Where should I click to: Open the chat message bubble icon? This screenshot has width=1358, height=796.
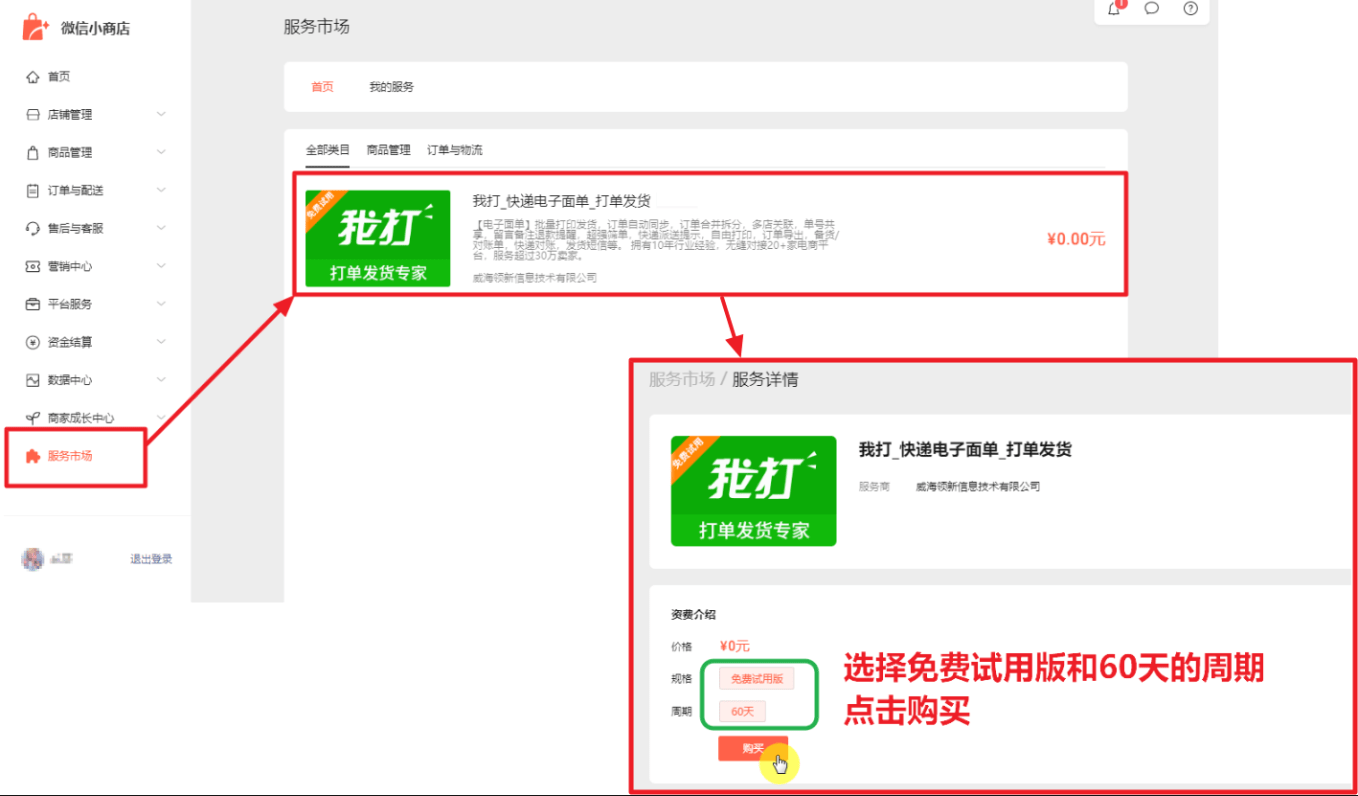click(x=1152, y=9)
